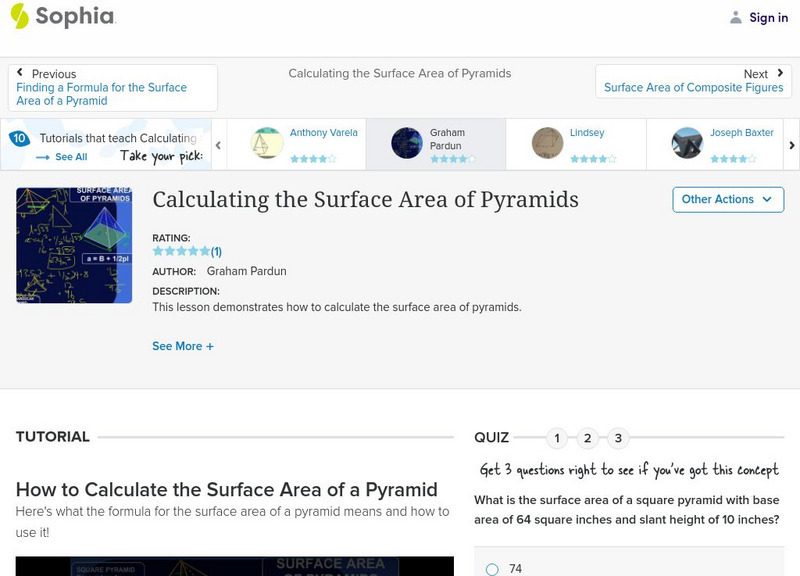Open Lindsey tutorial tab

(x=577, y=144)
